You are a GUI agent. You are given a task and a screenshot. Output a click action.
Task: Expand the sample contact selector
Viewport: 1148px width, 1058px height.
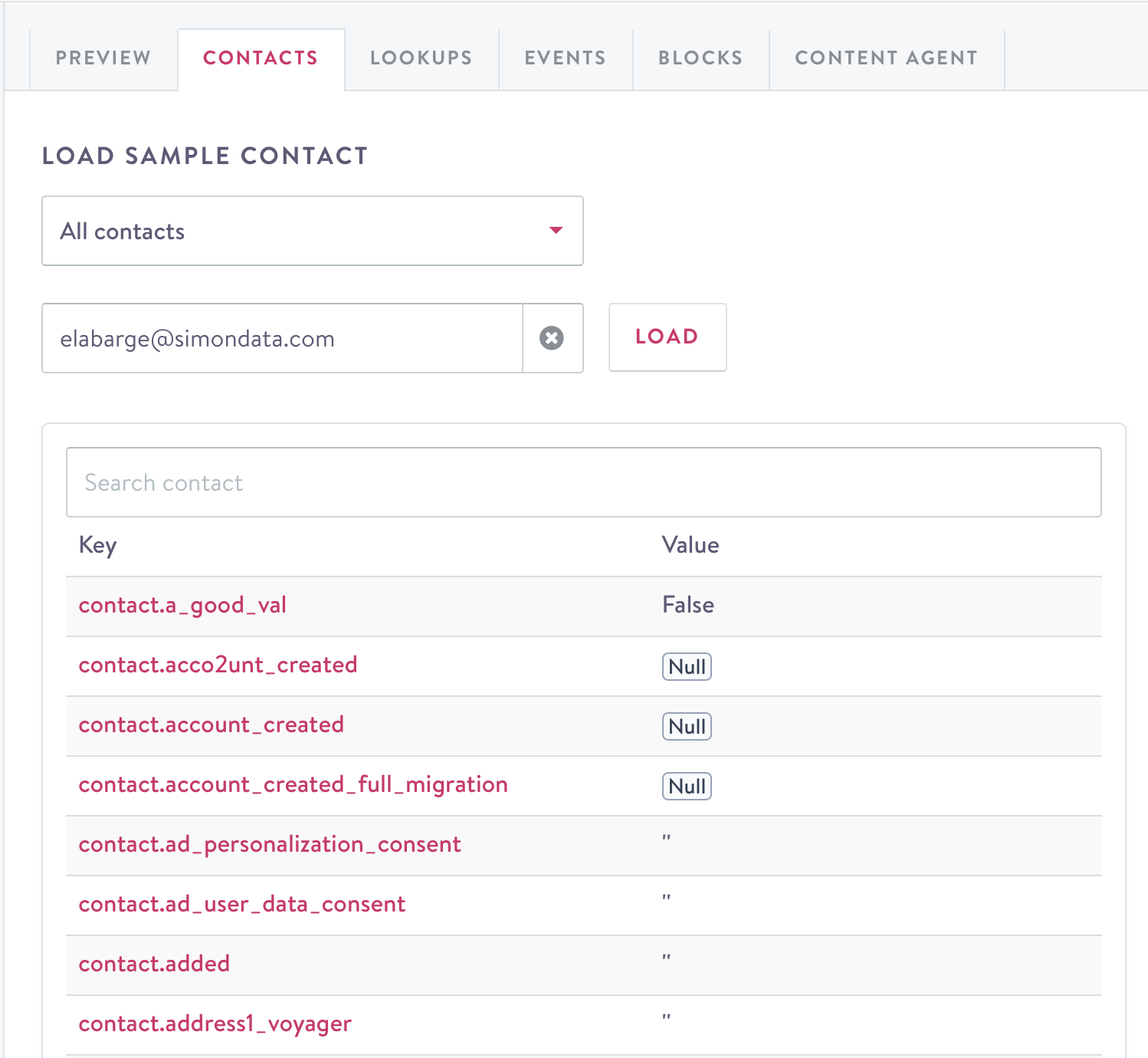pyautogui.click(x=312, y=231)
